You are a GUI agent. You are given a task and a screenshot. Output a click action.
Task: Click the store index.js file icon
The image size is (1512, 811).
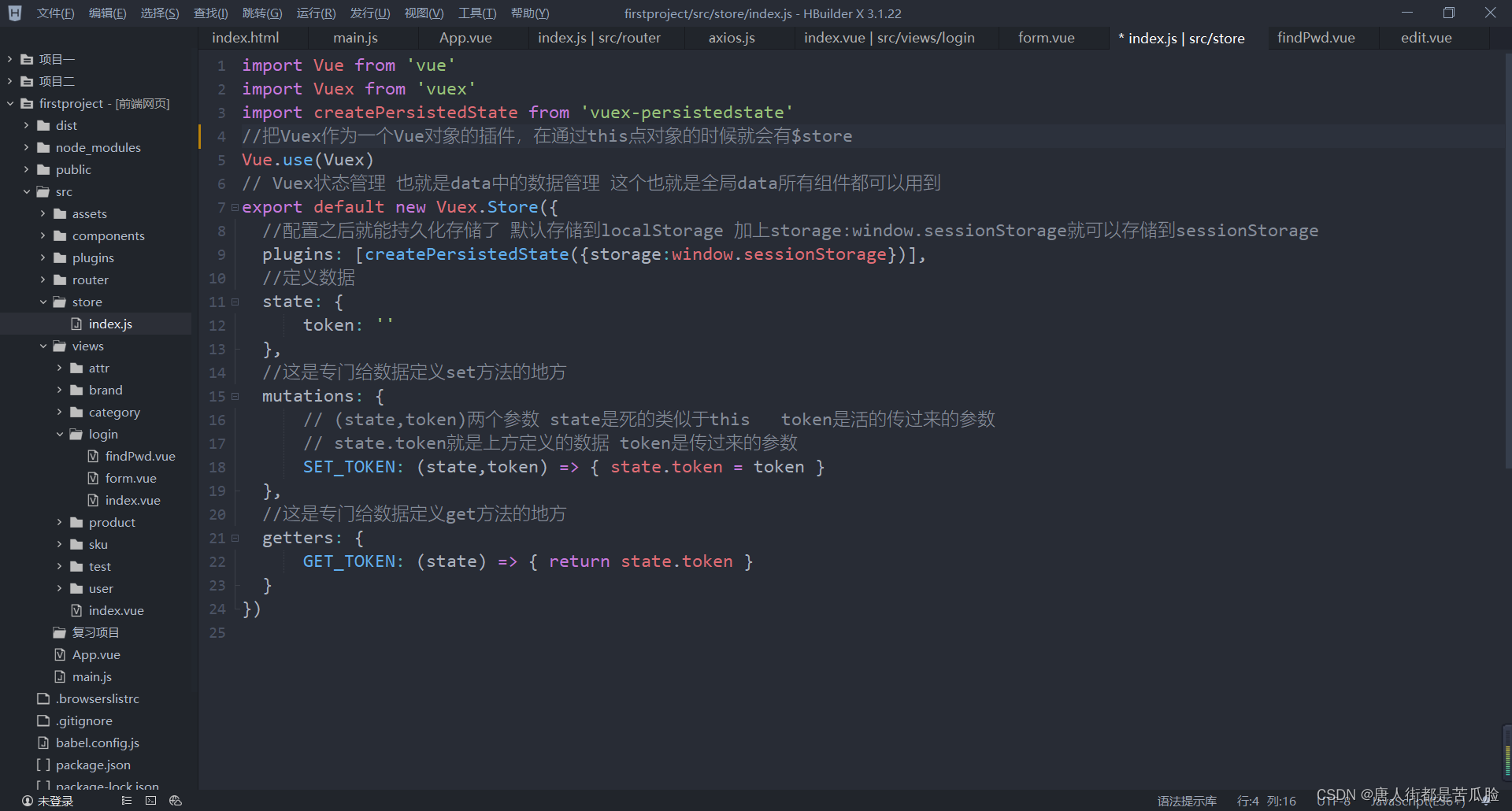coord(76,324)
